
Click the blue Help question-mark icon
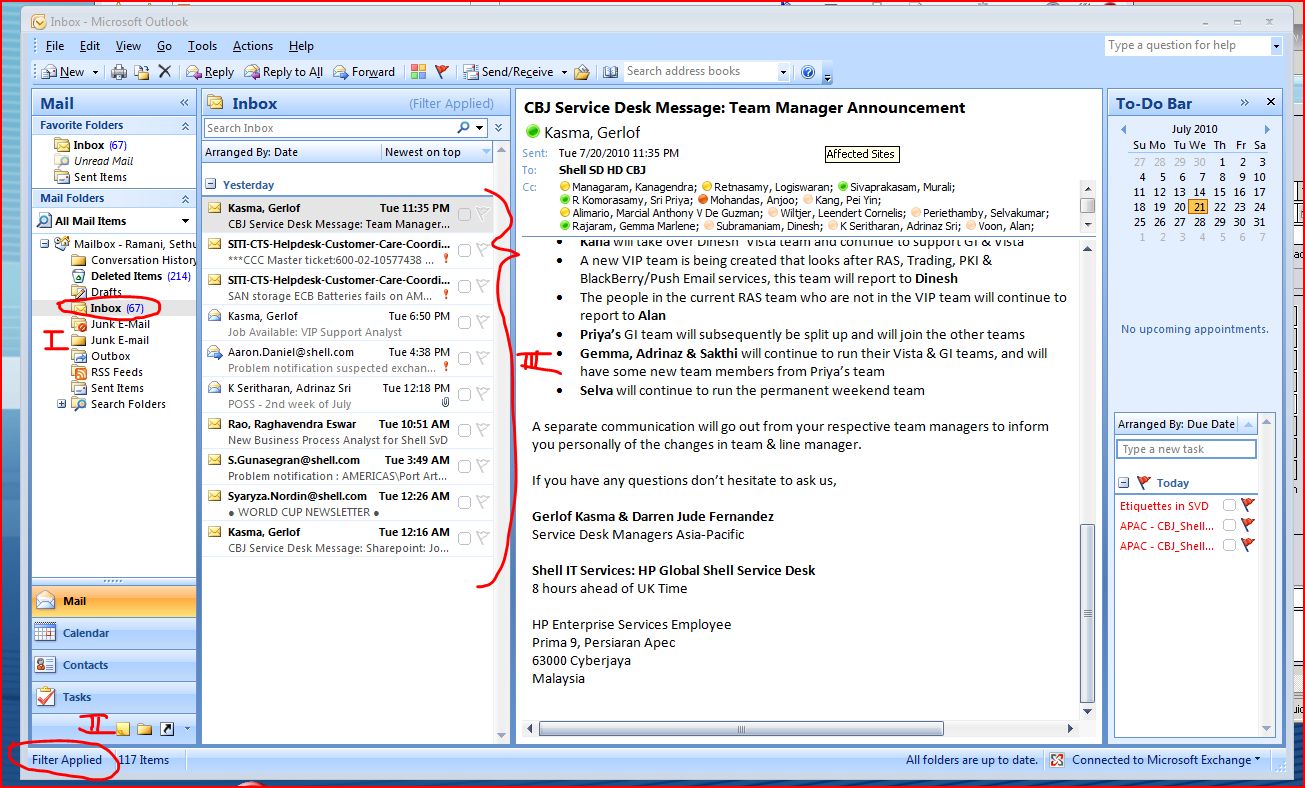pyautogui.click(x=808, y=72)
